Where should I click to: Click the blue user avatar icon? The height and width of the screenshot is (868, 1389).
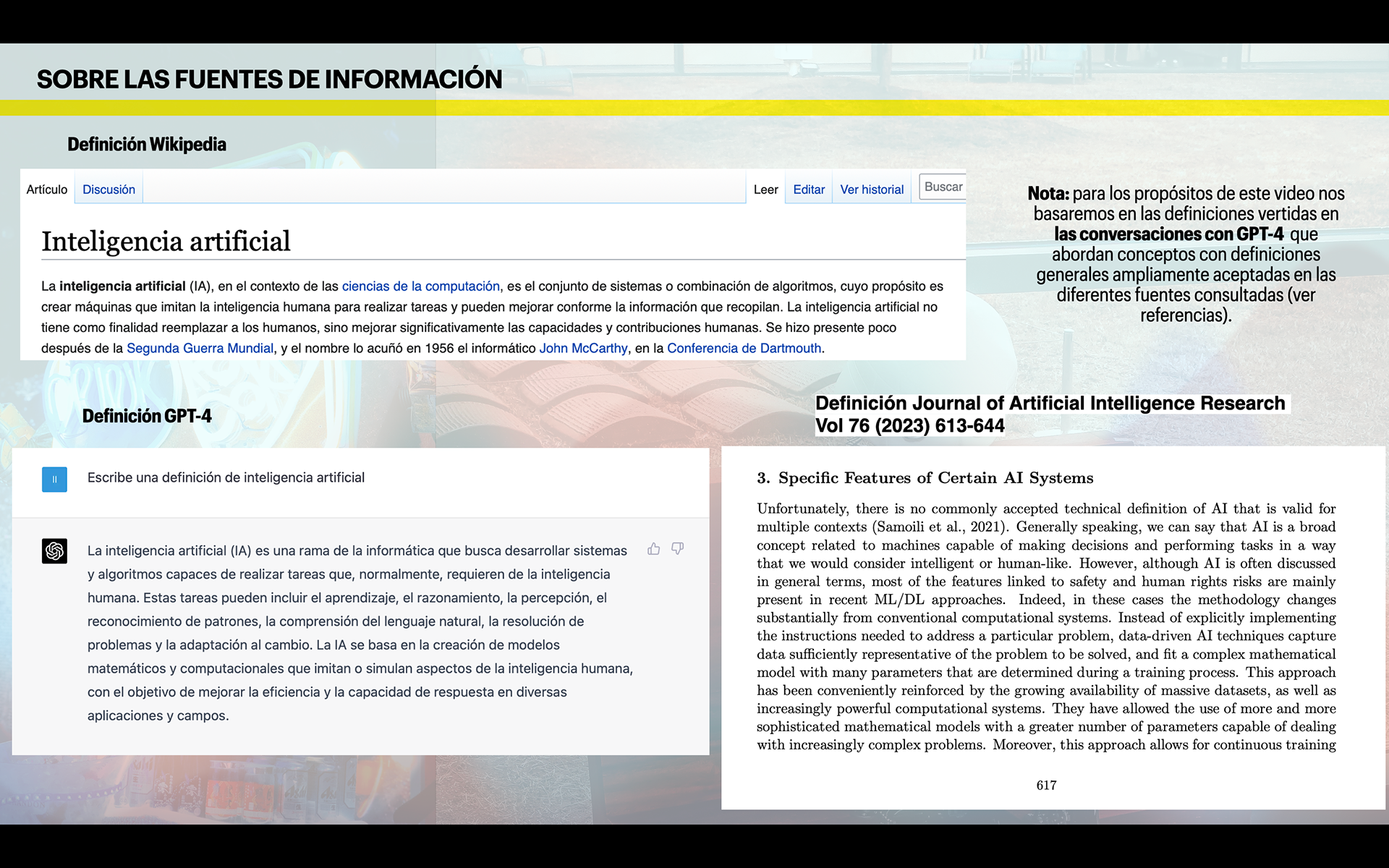[x=54, y=480]
